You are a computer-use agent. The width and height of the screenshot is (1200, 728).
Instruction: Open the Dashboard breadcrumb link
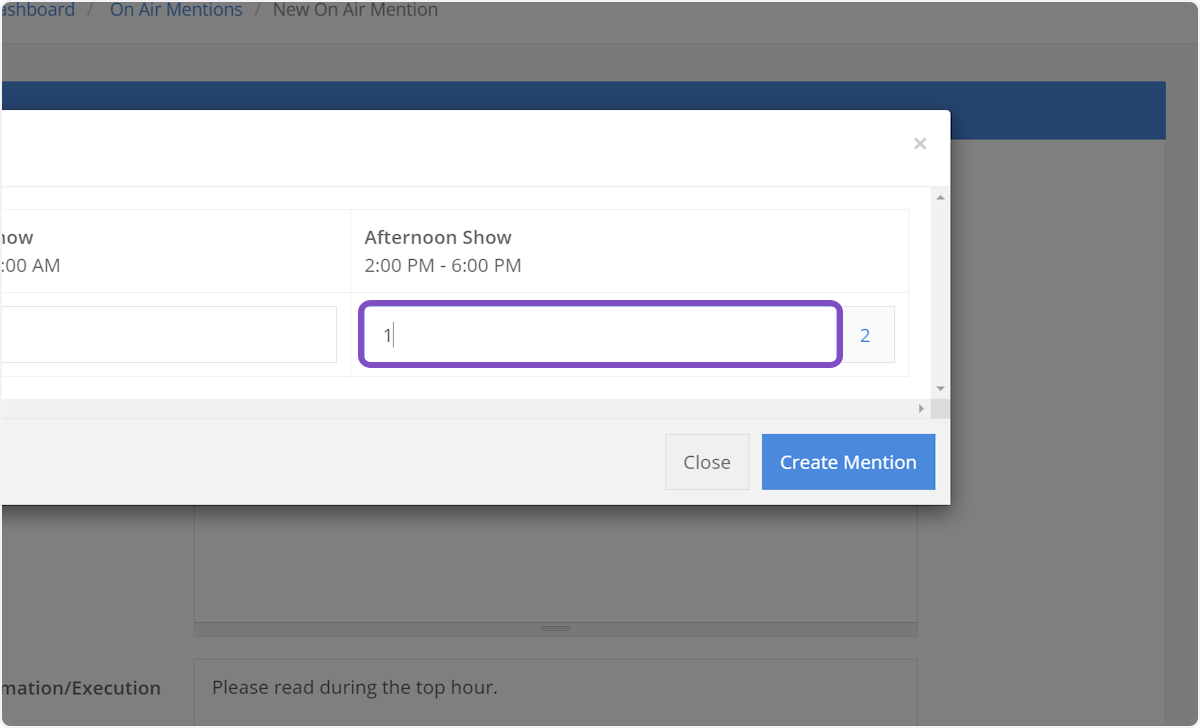38,10
